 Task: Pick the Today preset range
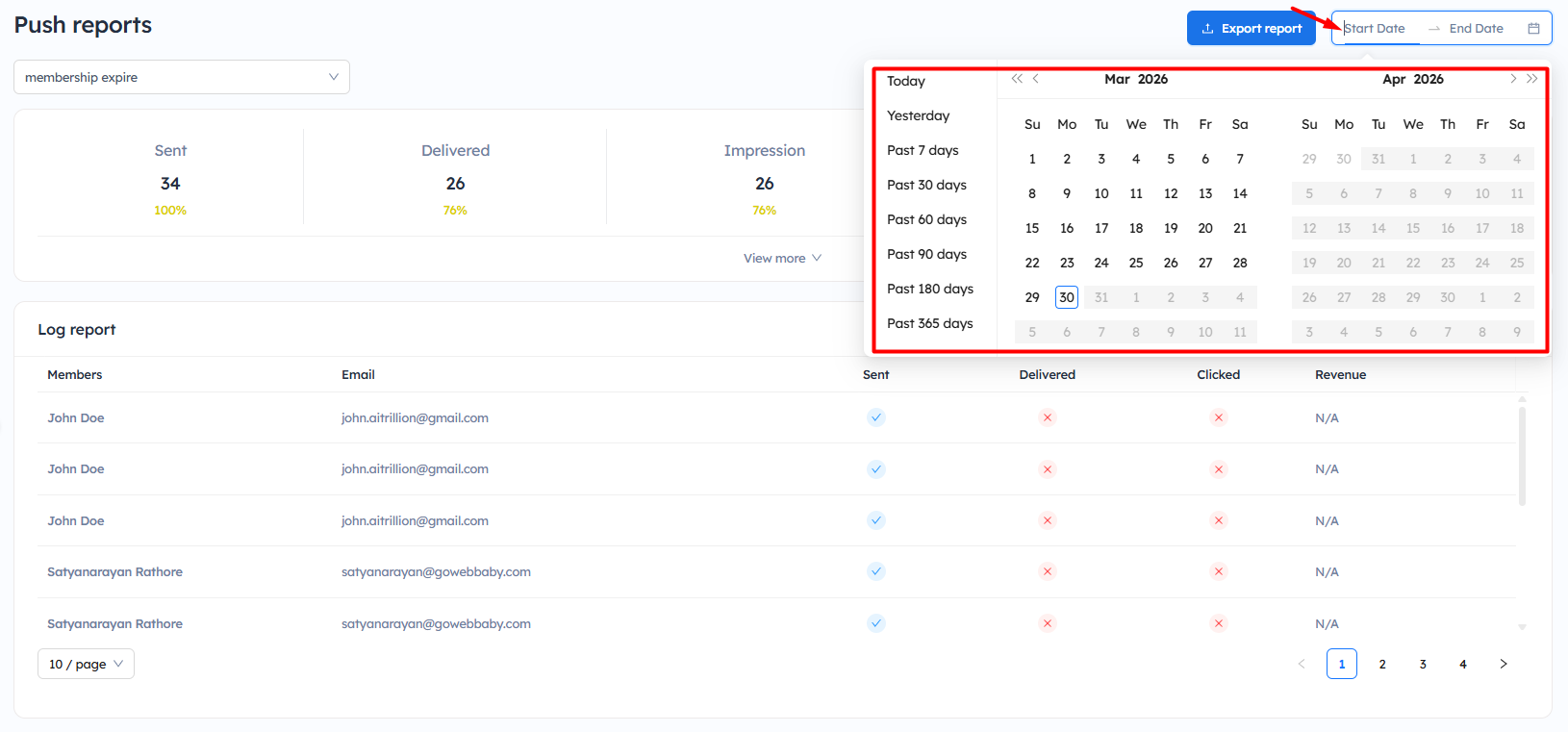(906, 81)
